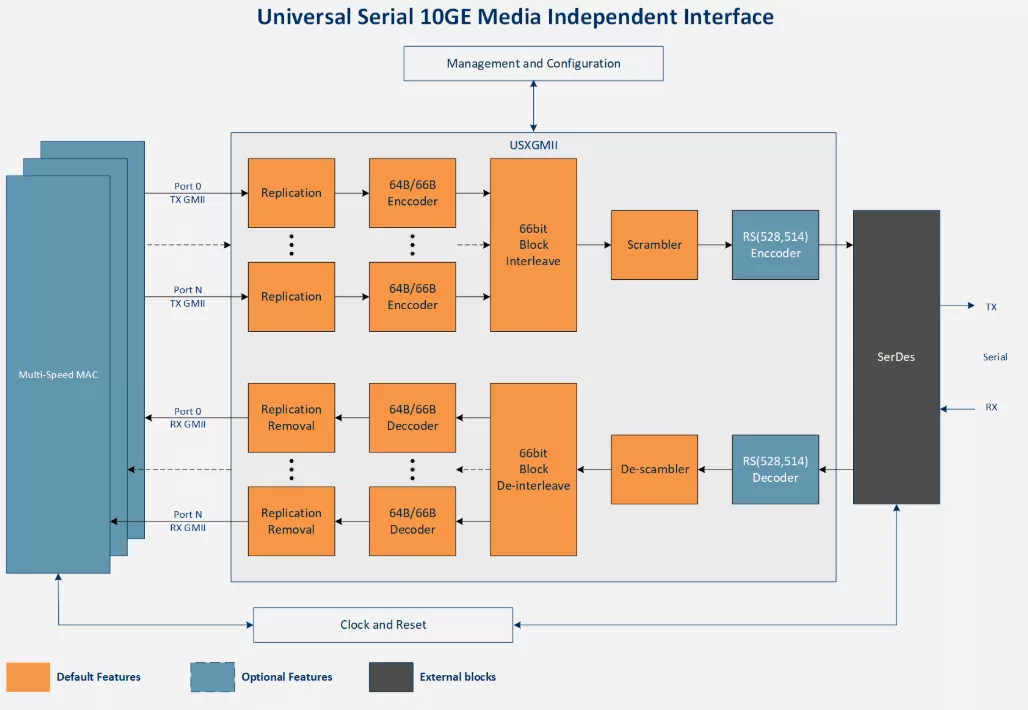Select the De-scrambler block
This screenshot has width=1028, height=710.
(x=654, y=469)
